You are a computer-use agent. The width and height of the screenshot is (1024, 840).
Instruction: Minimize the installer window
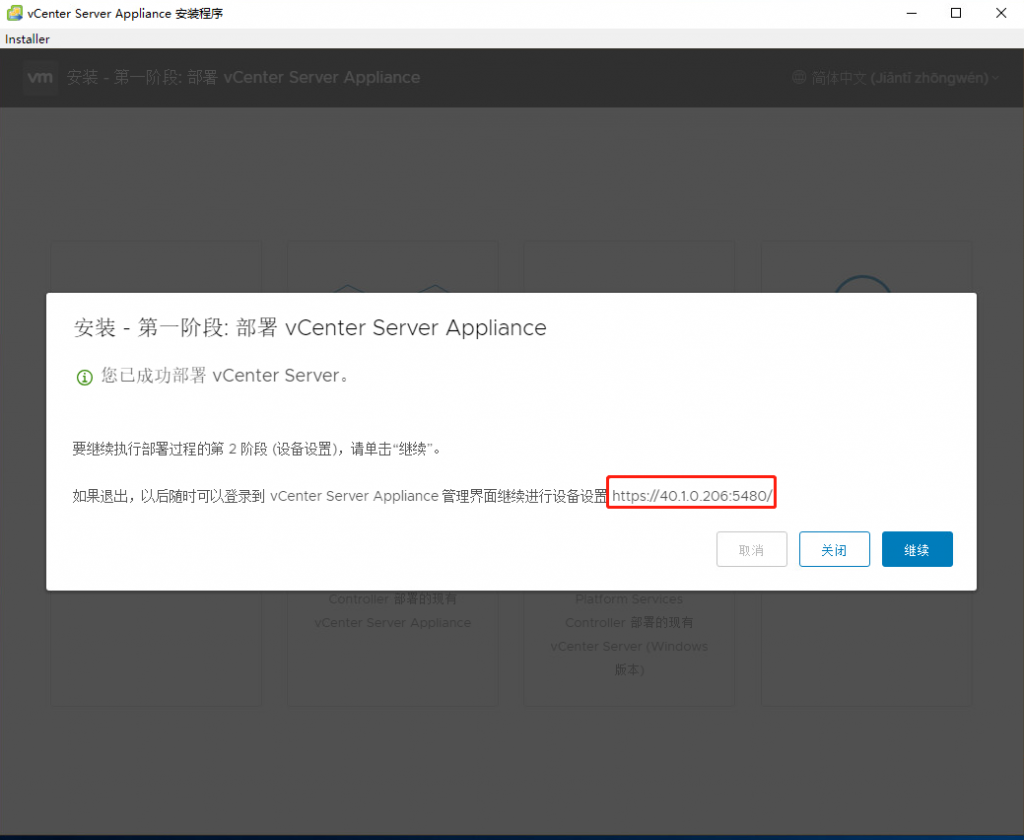[912, 13]
